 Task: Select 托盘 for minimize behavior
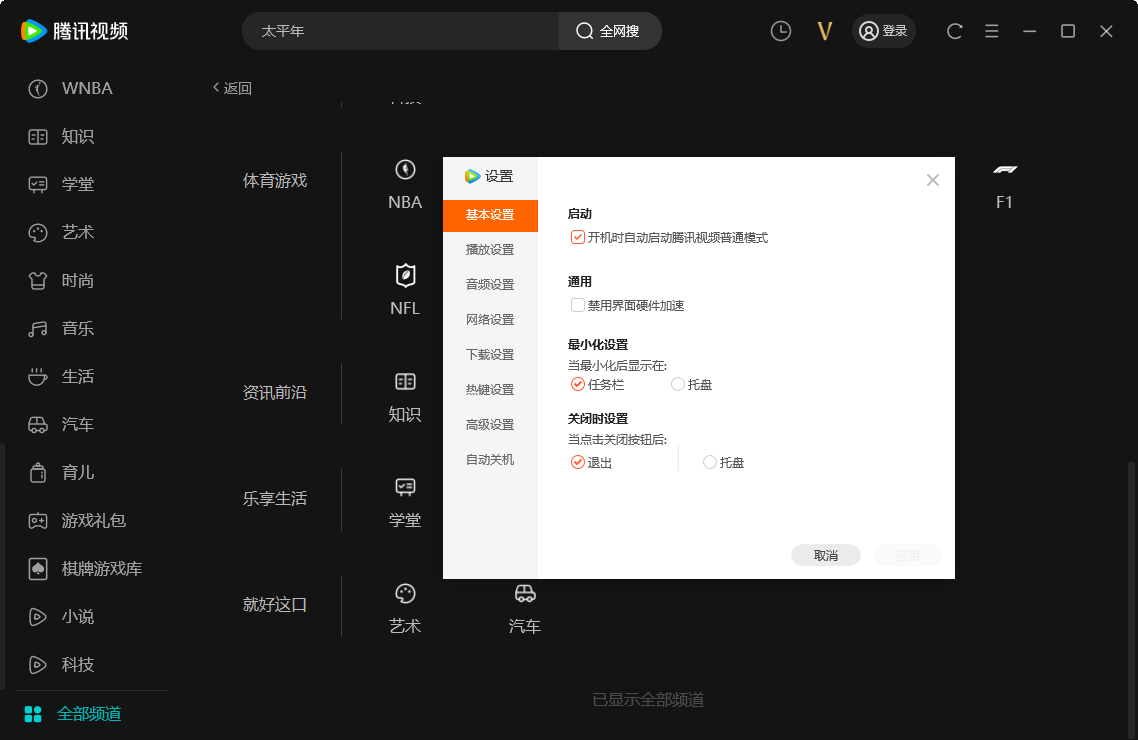680,384
